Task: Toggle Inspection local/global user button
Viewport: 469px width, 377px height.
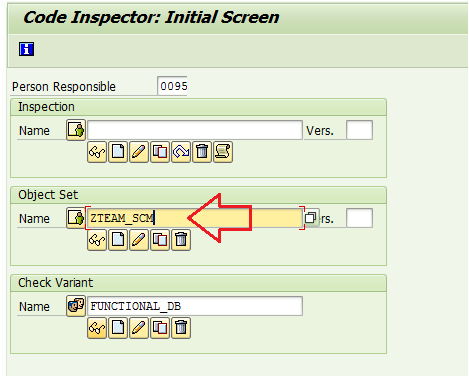Action: (x=76, y=130)
